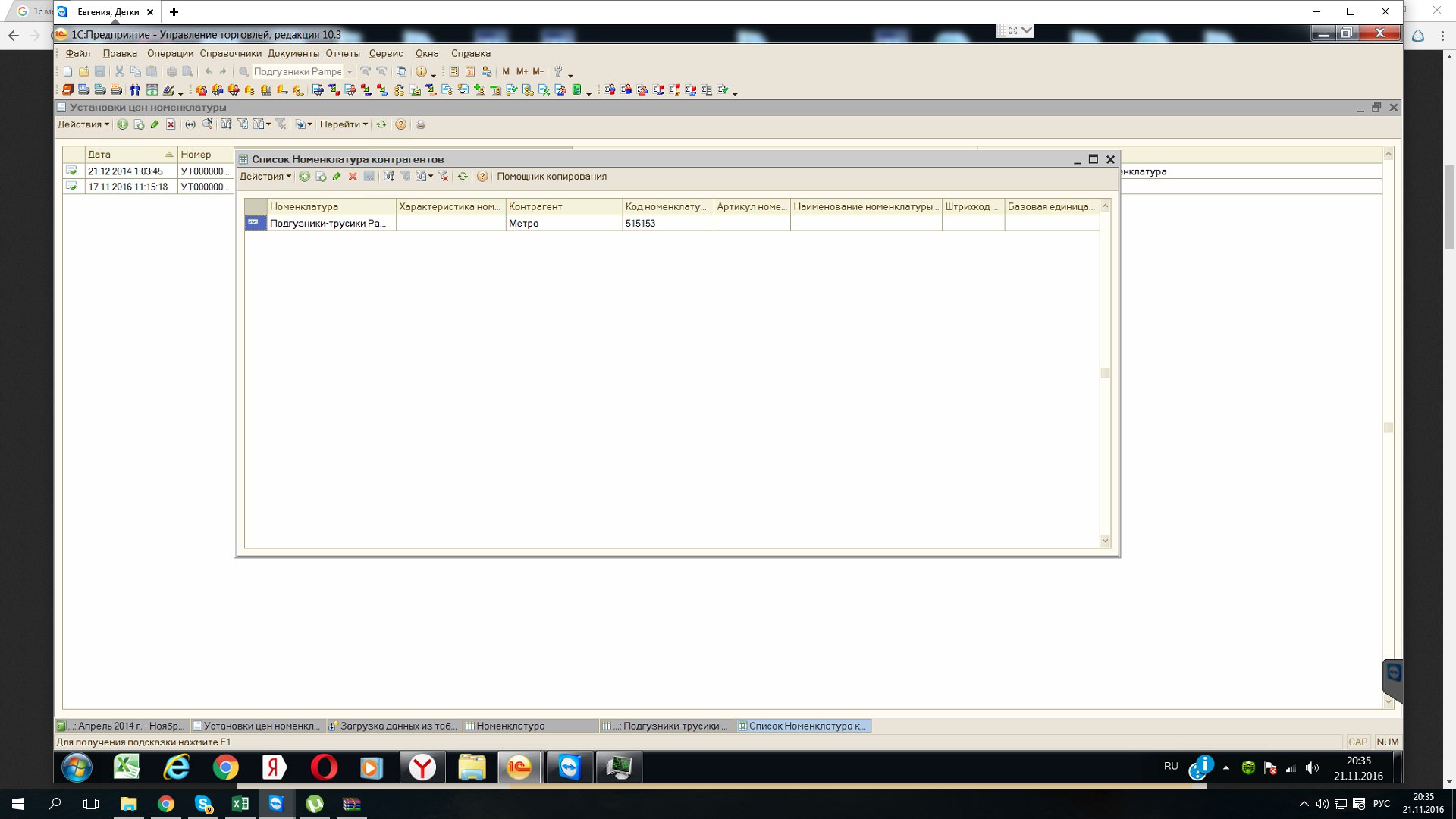Open Действия dropdown in Список Номенклатура контрагентов

265,177
